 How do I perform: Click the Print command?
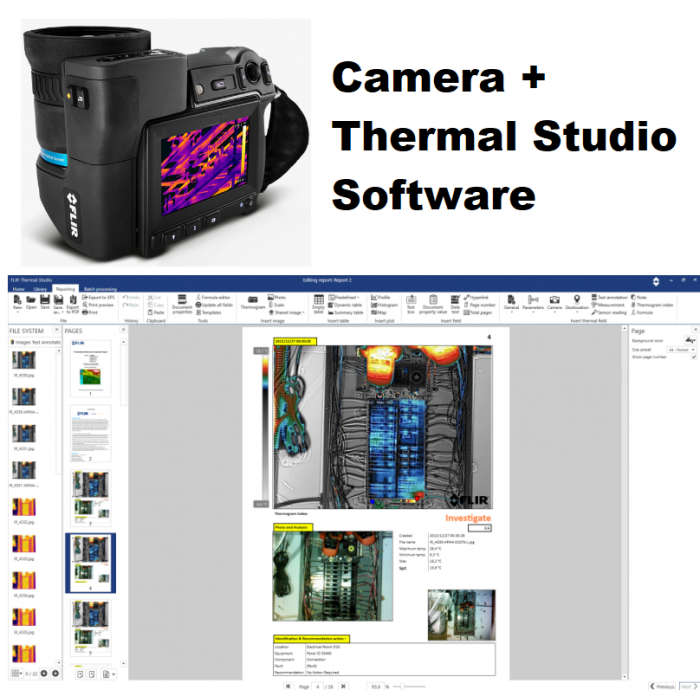coord(91,312)
